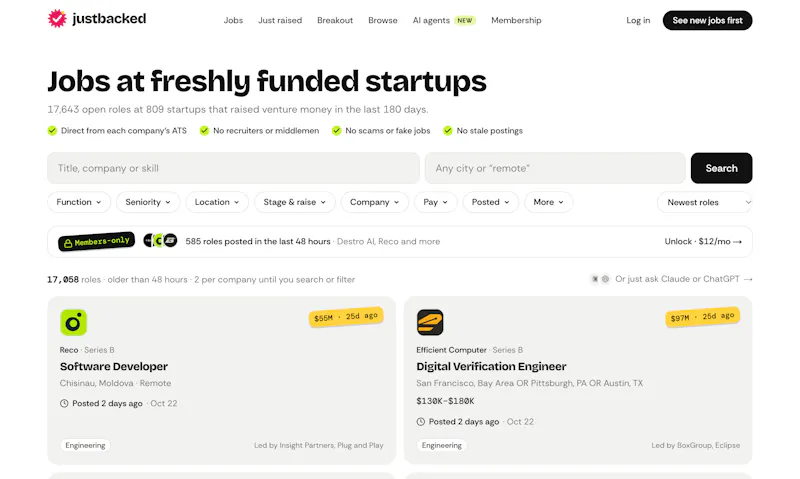Image resolution: width=800 pixels, height=479 pixels.
Task: Click the Claude and ChatGPT icons
Action: (600, 279)
